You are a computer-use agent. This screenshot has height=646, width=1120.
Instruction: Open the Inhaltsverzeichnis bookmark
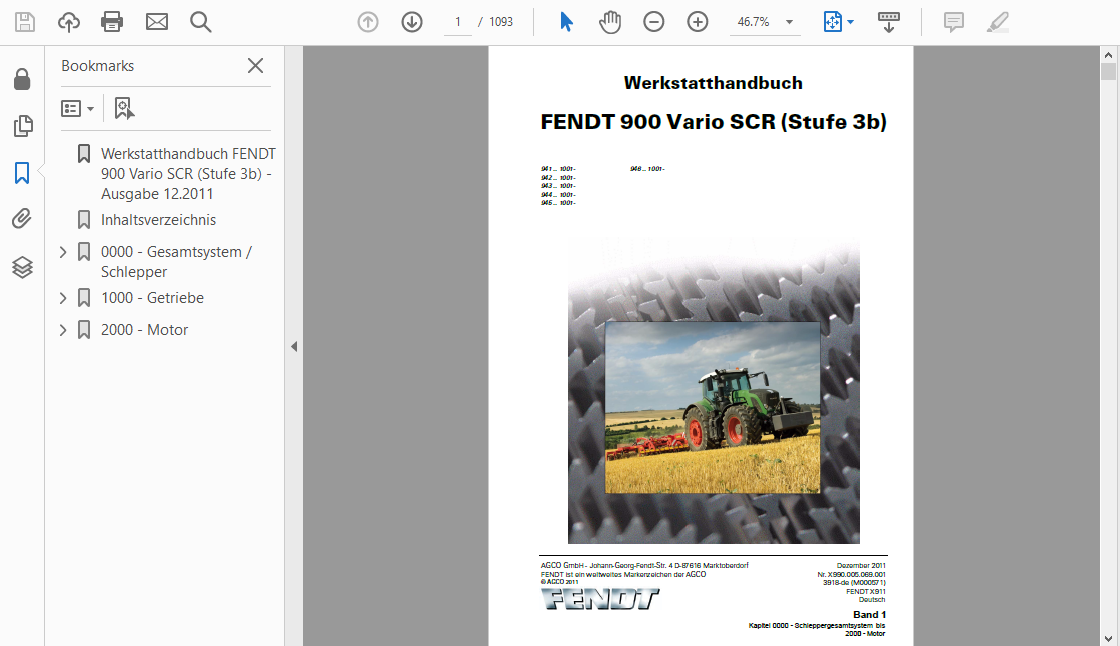tap(159, 220)
